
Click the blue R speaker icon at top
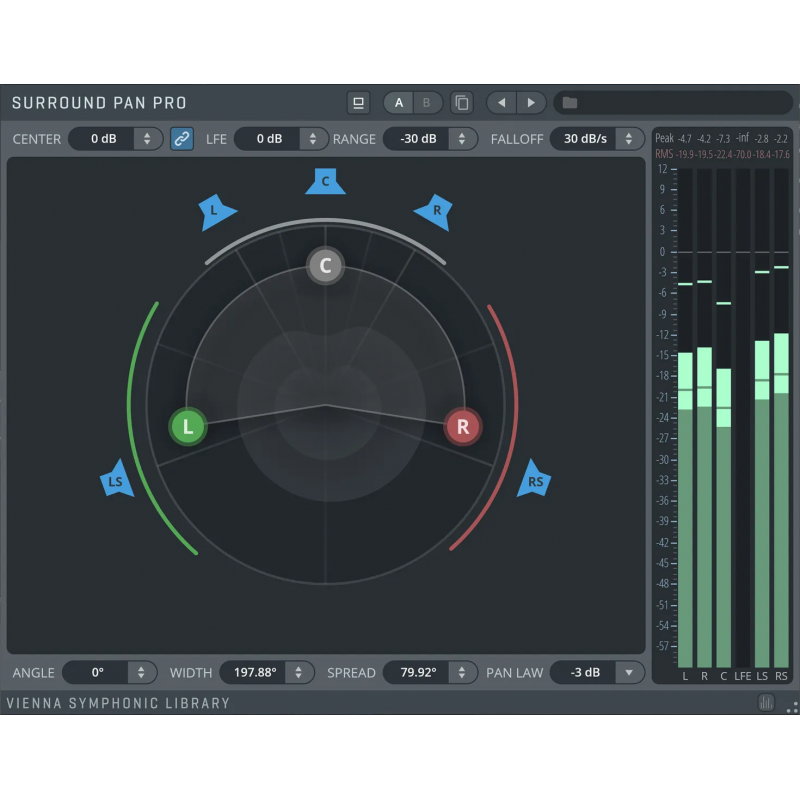(435, 211)
